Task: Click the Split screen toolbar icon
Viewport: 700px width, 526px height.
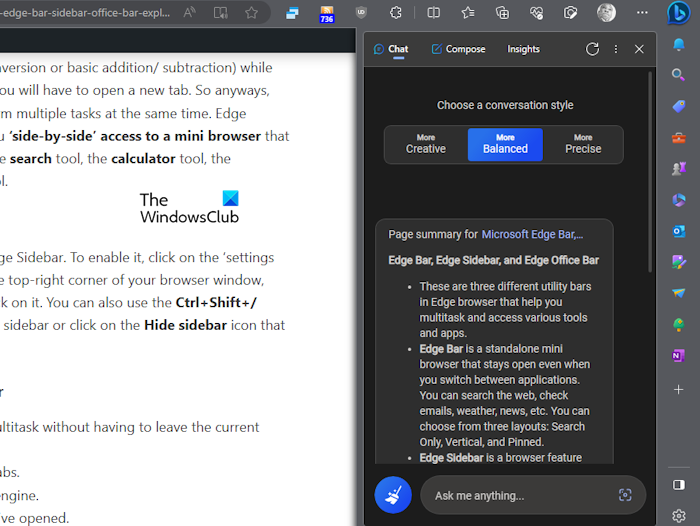Action: (433, 13)
